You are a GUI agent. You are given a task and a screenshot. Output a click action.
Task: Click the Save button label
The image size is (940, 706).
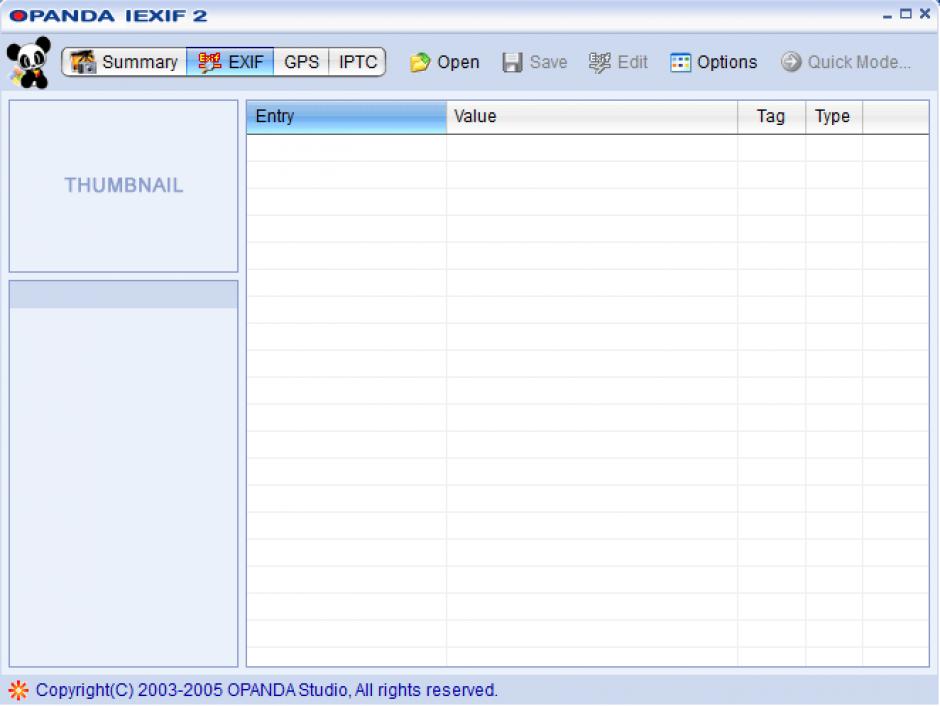[549, 62]
